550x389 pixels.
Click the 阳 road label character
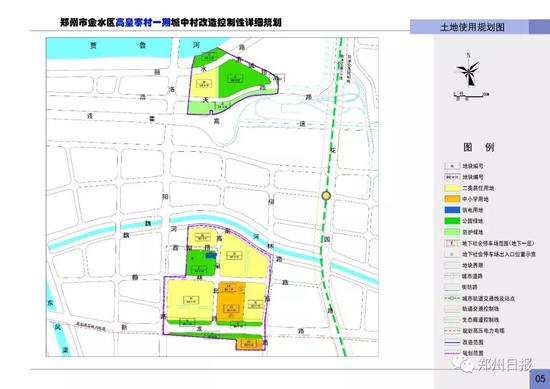pyautogui.click(x=165, y=197)
